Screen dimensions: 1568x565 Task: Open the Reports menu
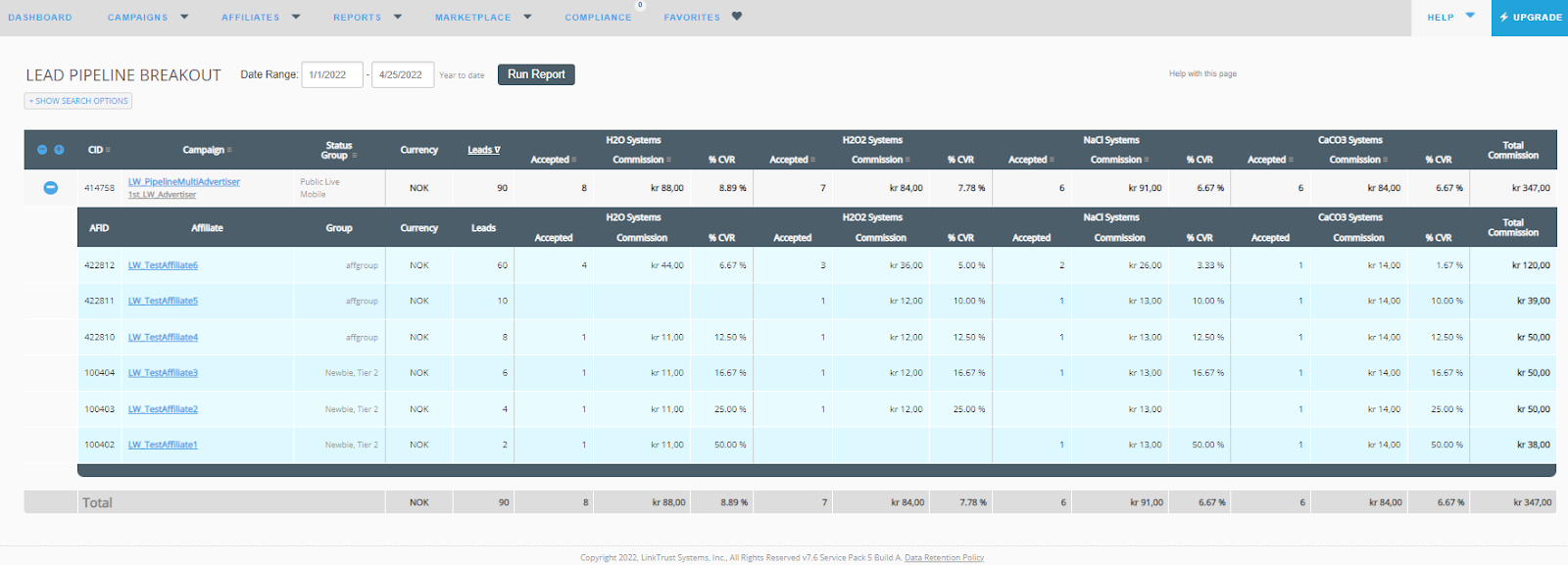pos(357,18)
